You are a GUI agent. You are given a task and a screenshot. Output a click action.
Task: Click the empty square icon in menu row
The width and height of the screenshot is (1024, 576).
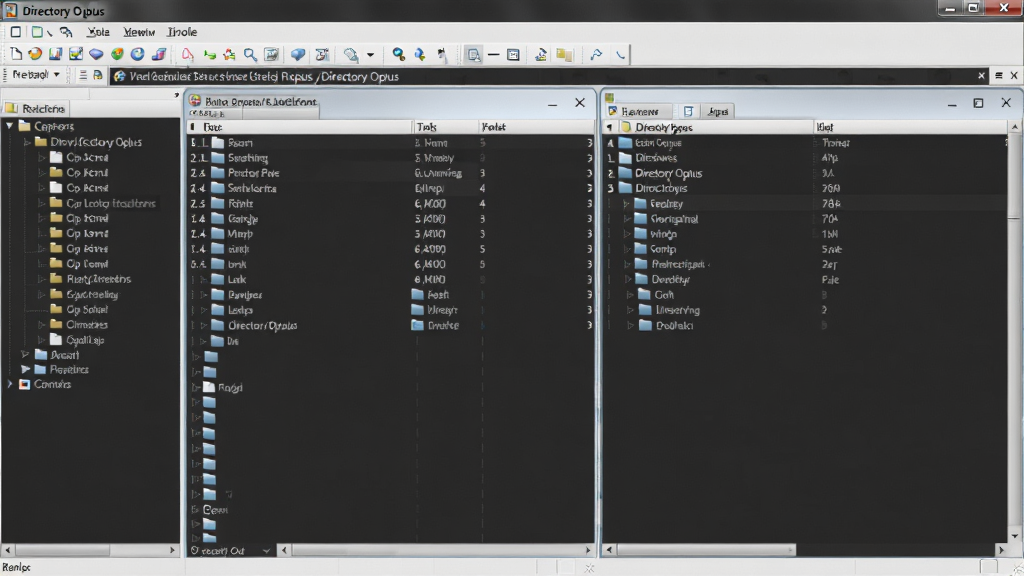16,31
